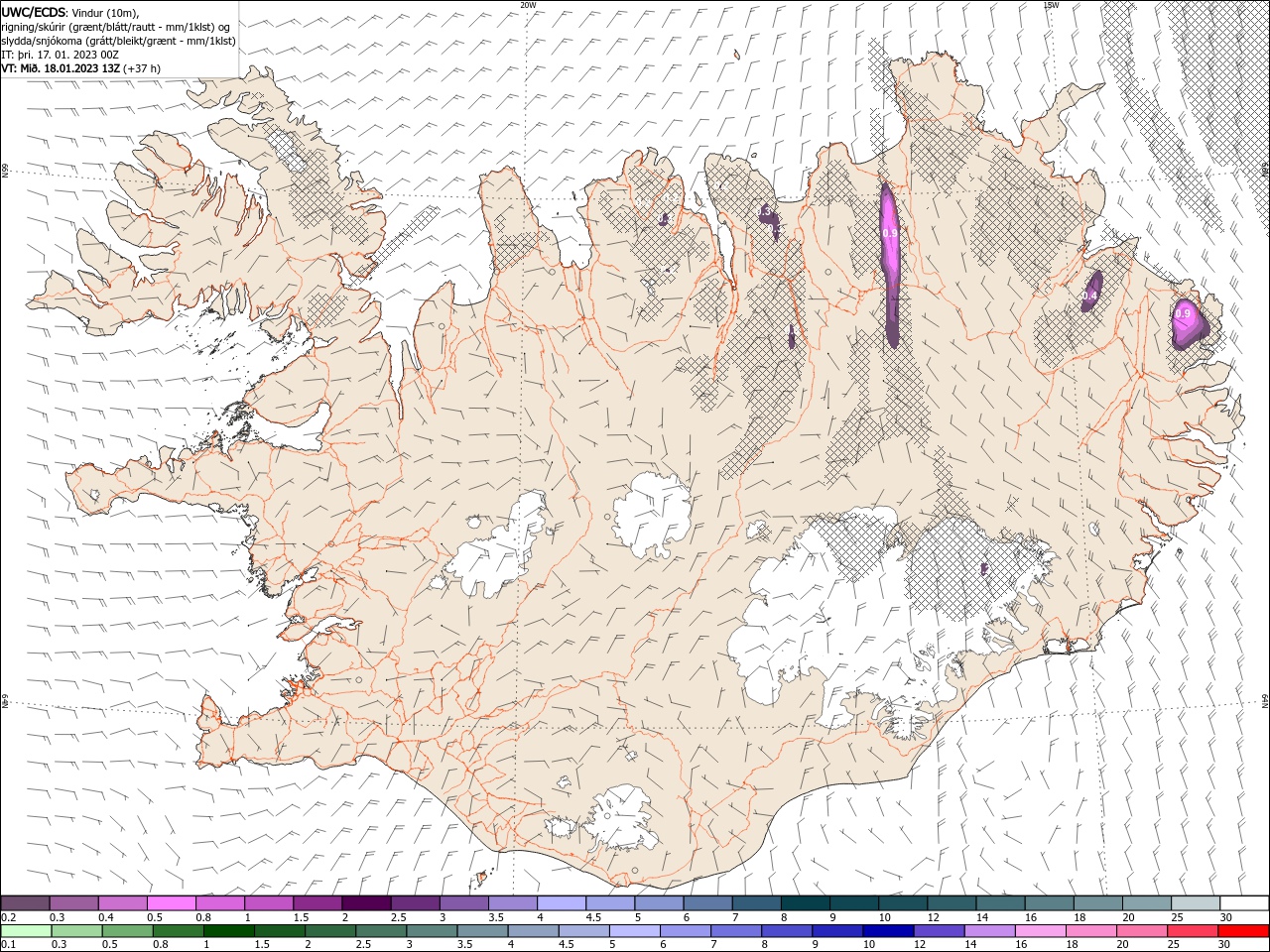The height and width of the screenshot is (952, 1270).
Task: Click the violet rain swatch labeled 12
Action: click(x=938, y=931)
